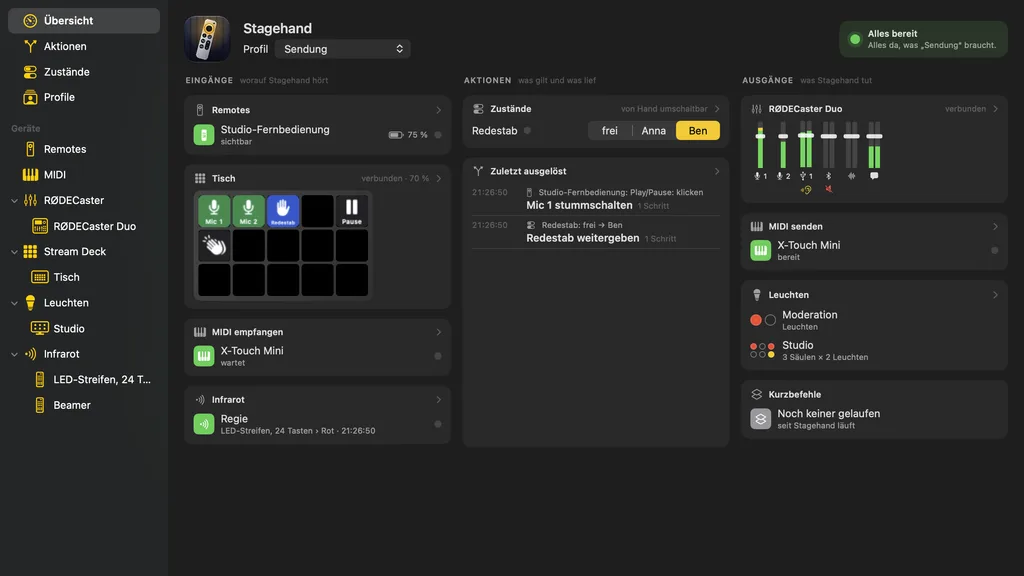Click the Leuchten bulb icon in card header

[756, 295]
